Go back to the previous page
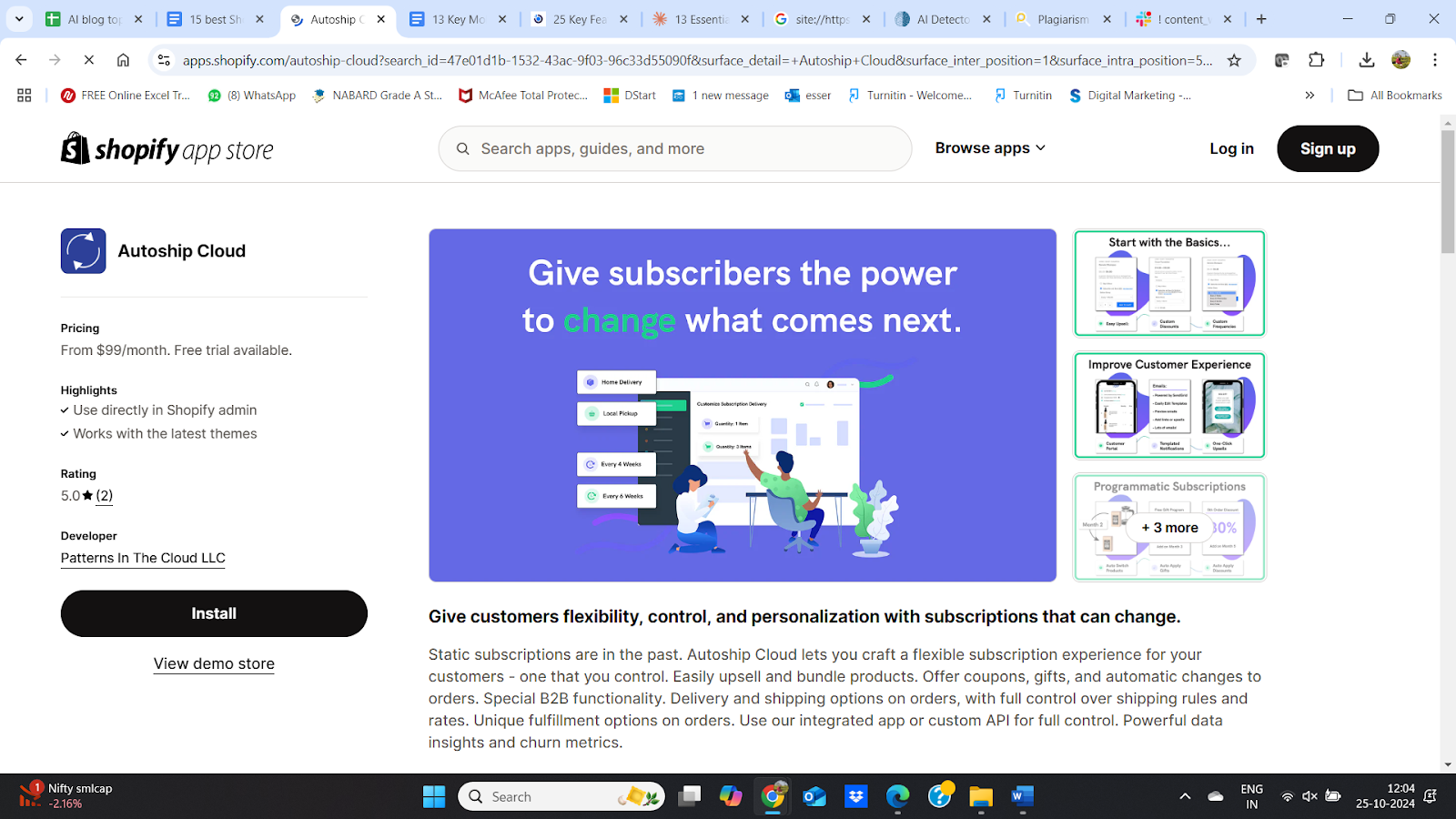The width and height of the screenshot is (1456, 819). coord(21,60)
